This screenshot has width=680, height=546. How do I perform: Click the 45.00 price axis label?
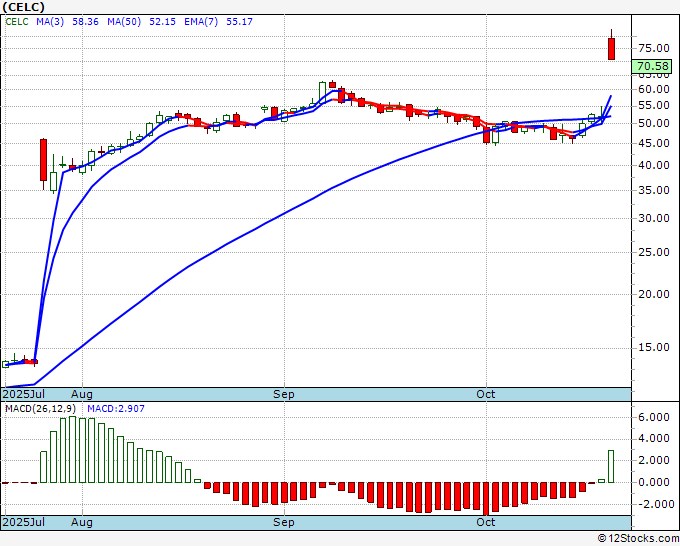click(654, 143)
